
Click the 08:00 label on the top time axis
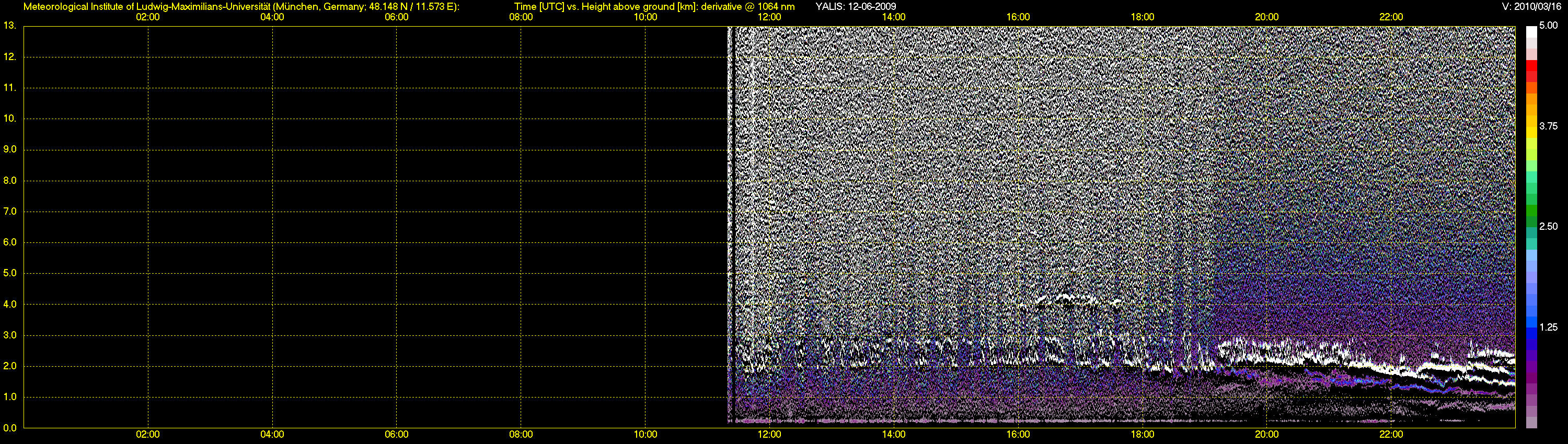(x=521, y=17)
